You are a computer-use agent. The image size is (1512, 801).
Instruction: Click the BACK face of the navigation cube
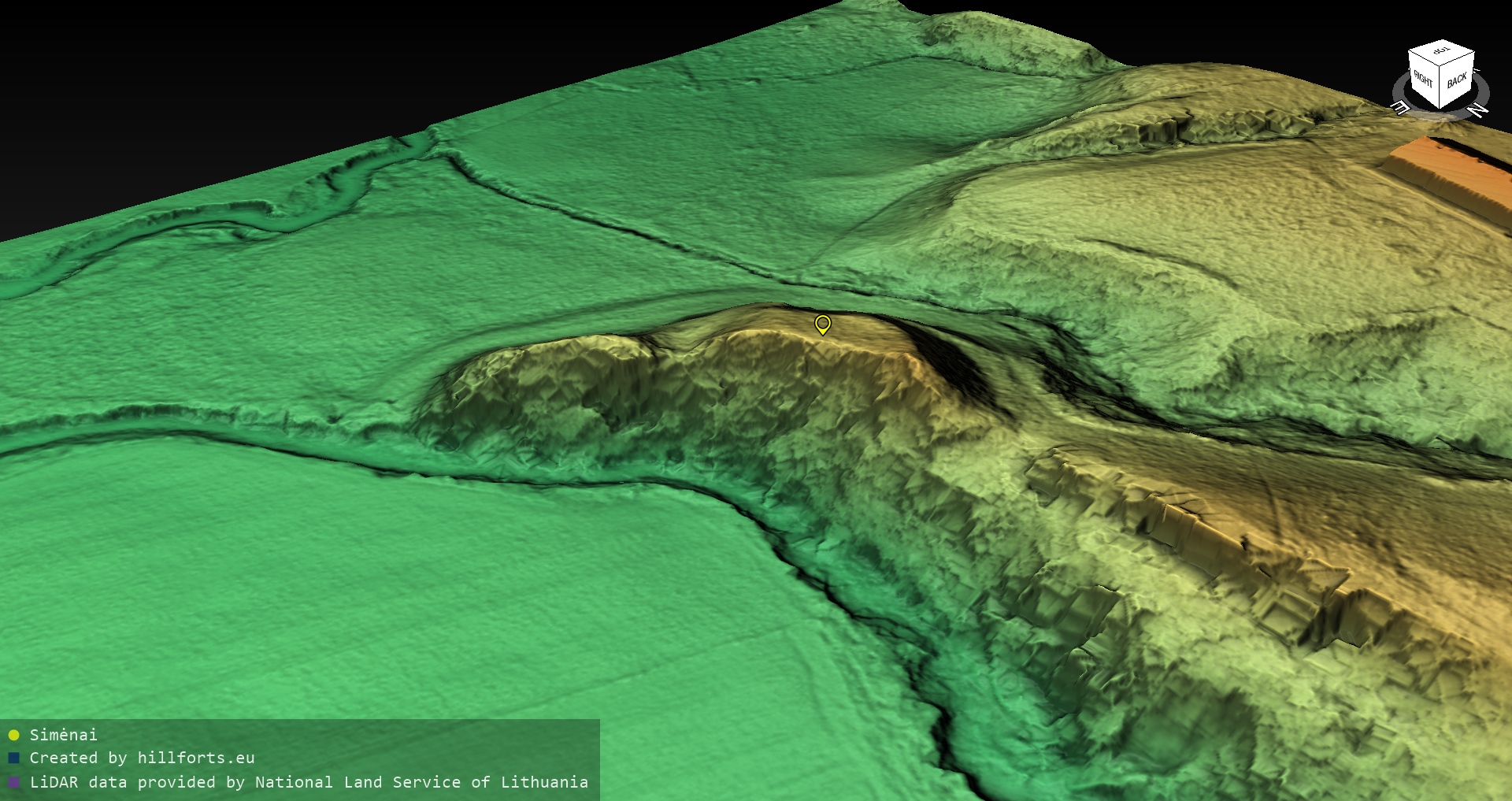click(x=1457, y=80)
